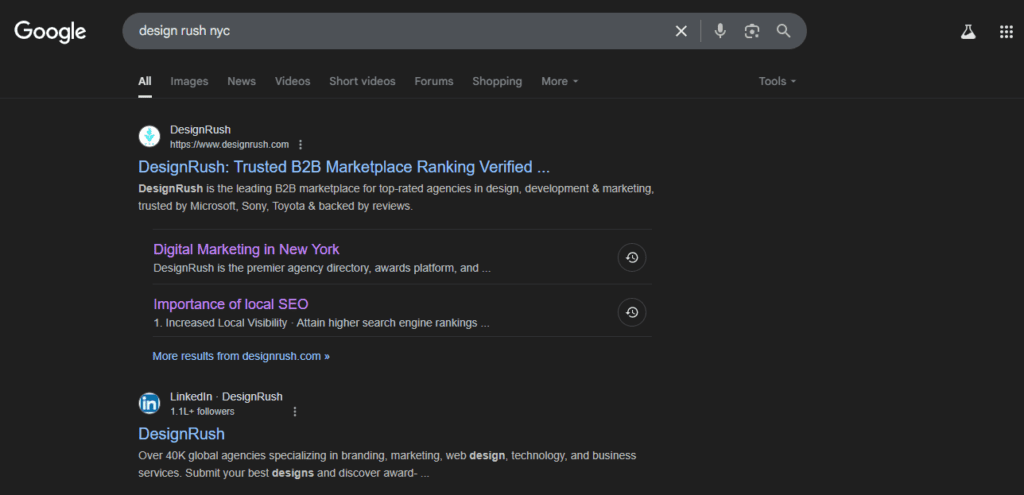This screenshot has width=1024, height=495.
Task: Click snippet '1. Increased Local Visibility'
Action: coord(321,323)
